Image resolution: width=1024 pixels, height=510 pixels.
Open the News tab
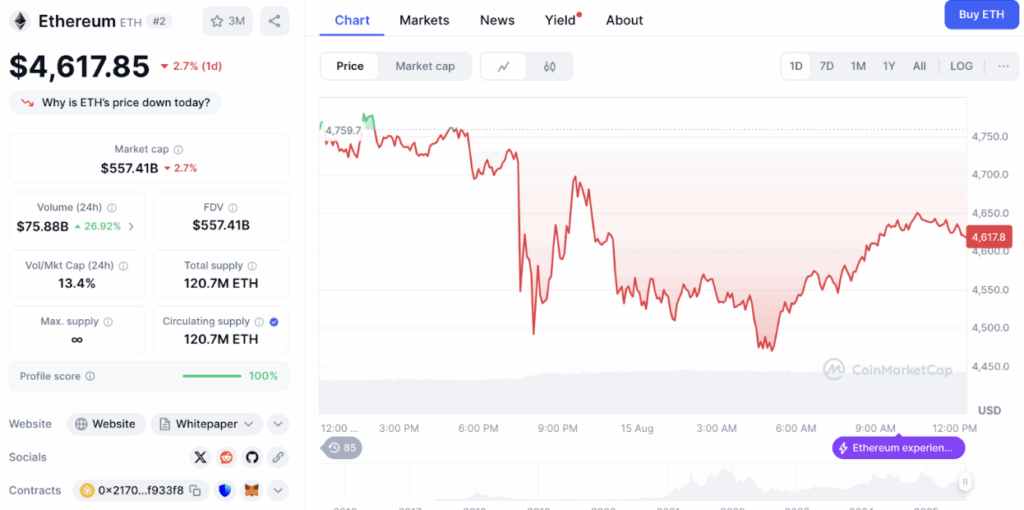(497, 20)
